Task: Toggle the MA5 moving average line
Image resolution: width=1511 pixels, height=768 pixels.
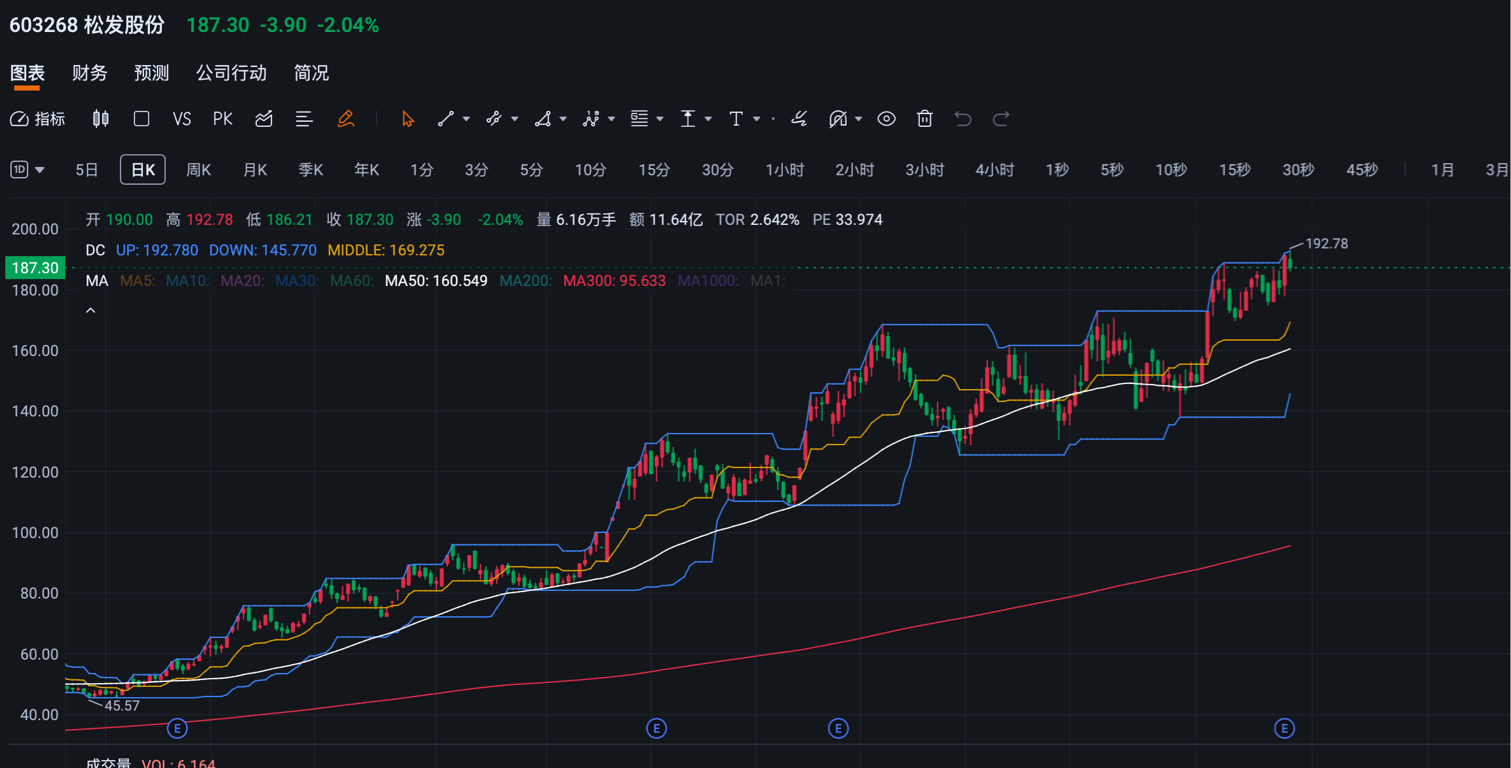Action: tap(137, 281)
